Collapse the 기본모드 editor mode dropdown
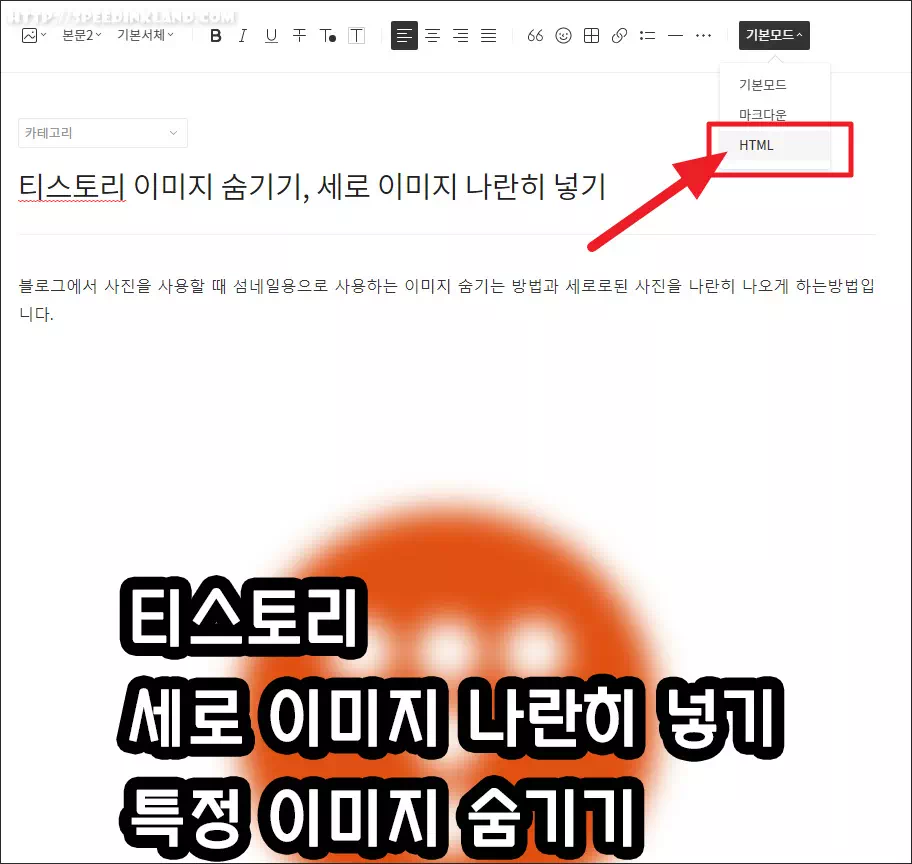Screen dimensions: 912x864 coord(774,35)
